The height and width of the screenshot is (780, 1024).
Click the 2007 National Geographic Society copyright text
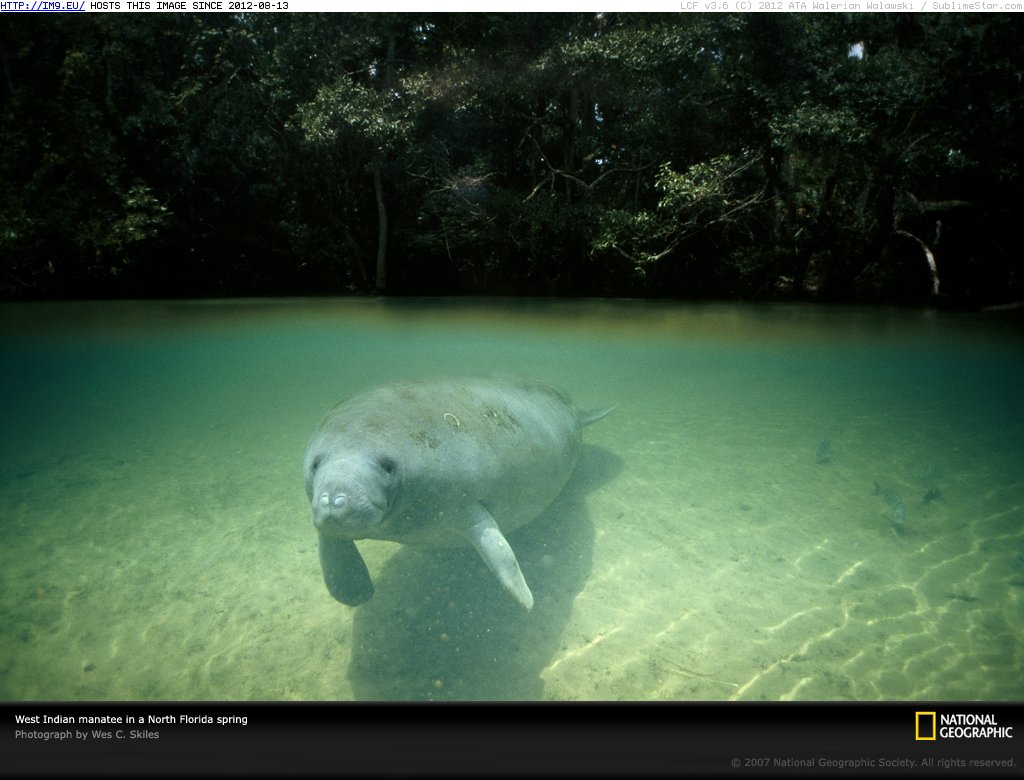(873, 762)
